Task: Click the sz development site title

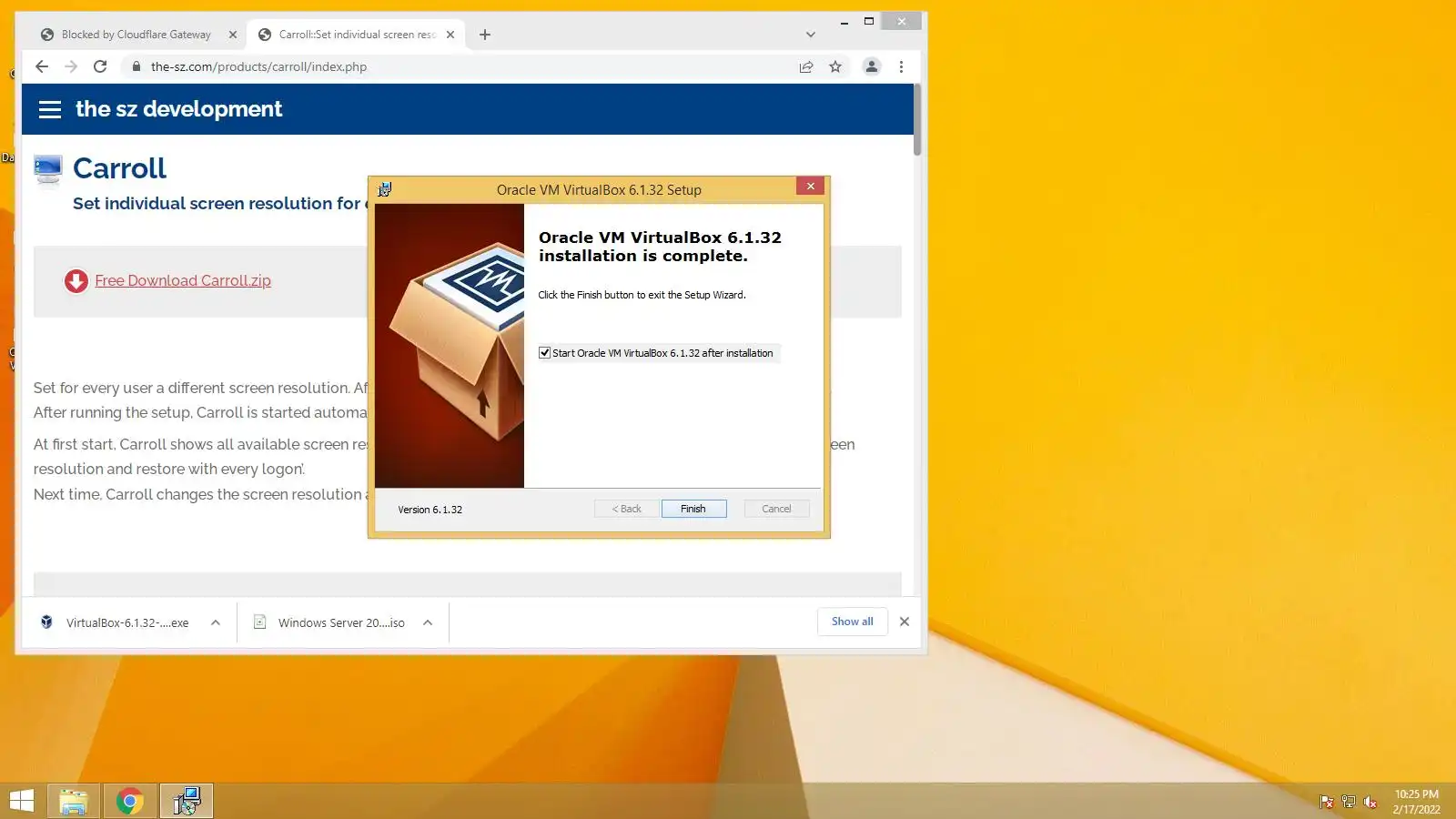Action: pyautogui.click(x=178, y=109)
